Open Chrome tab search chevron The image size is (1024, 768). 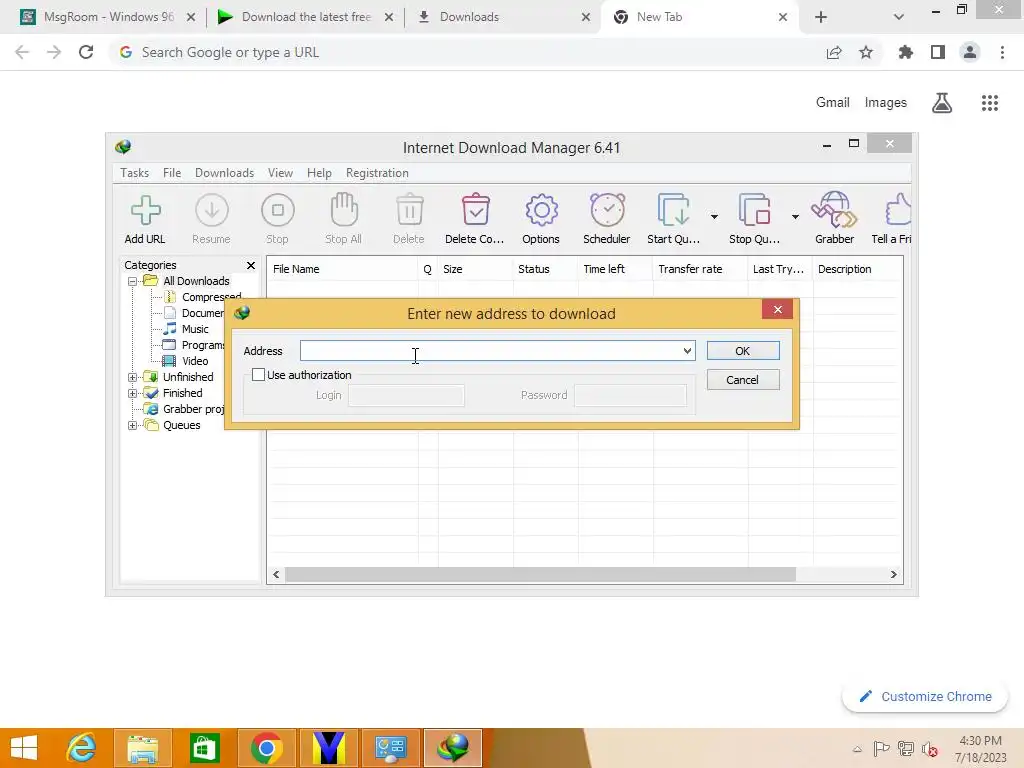point(899,17)
